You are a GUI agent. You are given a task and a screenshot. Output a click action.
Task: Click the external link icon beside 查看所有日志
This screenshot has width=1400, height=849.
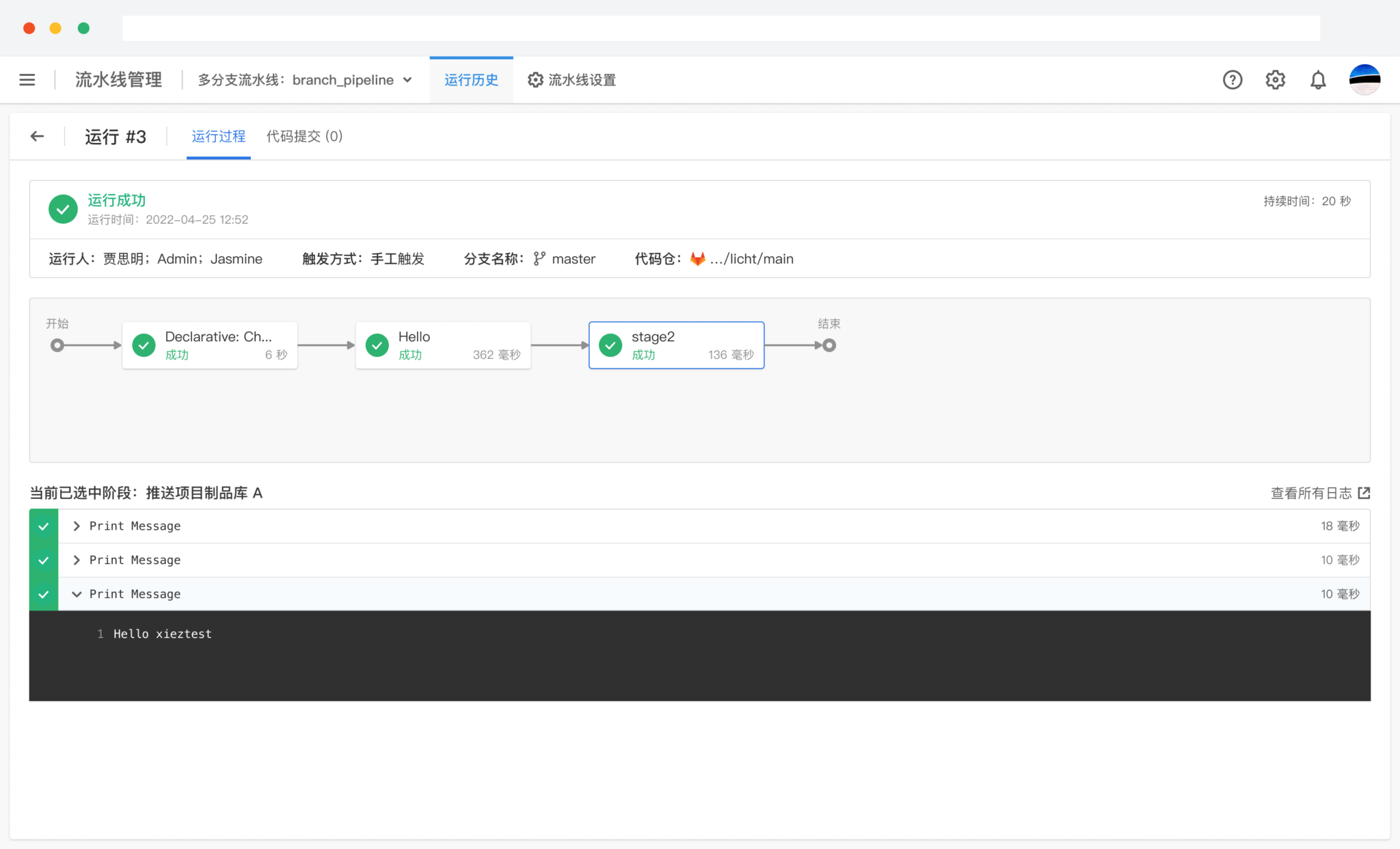(1364, 493)
